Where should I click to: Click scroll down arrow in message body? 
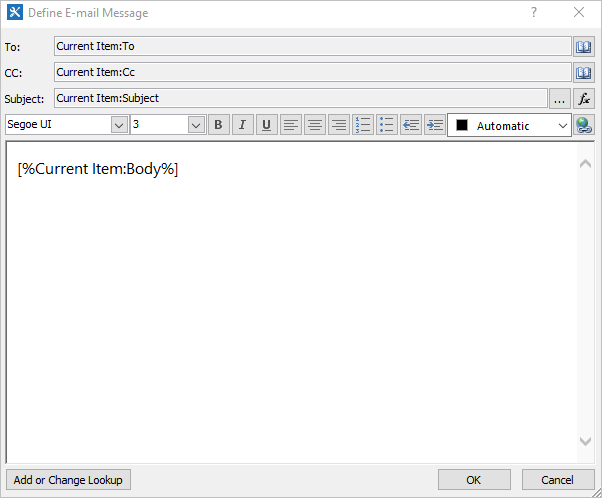pyautogui.click(x=585, y=442)
